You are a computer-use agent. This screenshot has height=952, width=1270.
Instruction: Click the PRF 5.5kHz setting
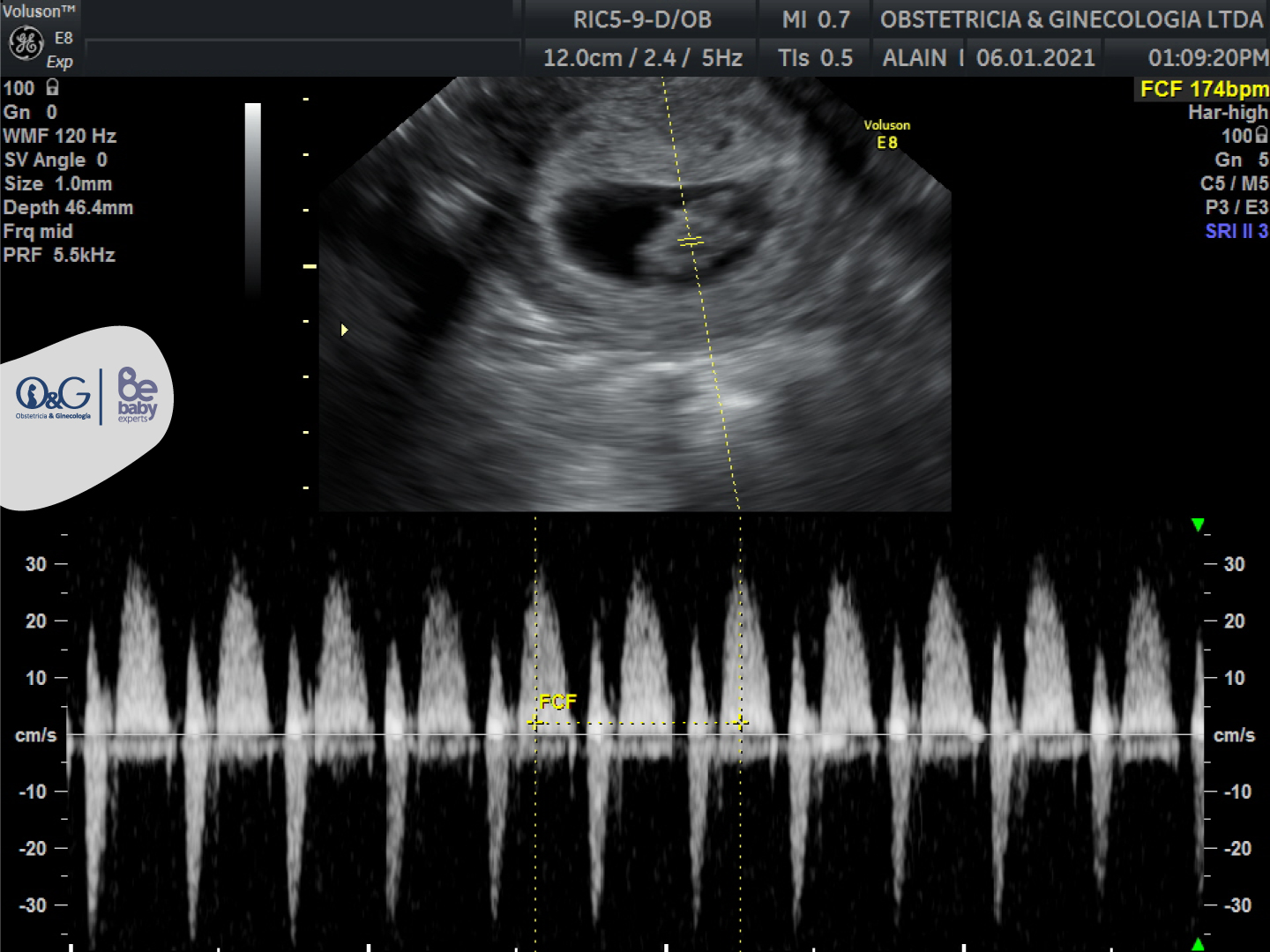click(59, 255)
